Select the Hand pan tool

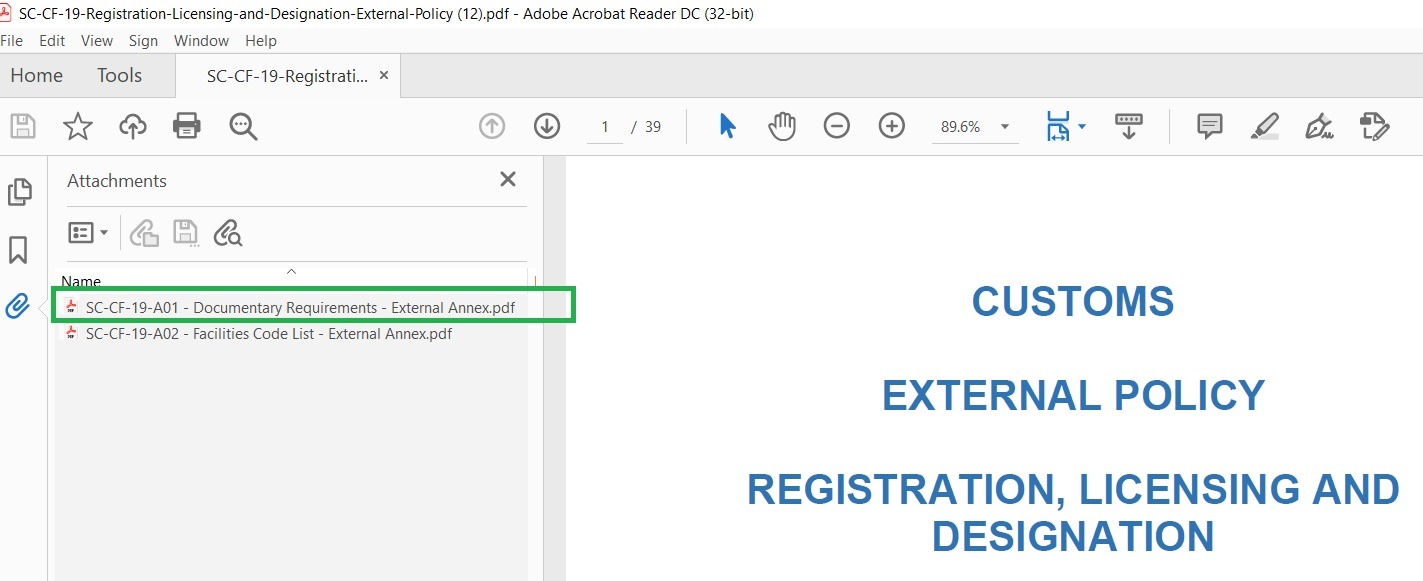[x=782, y=126]
